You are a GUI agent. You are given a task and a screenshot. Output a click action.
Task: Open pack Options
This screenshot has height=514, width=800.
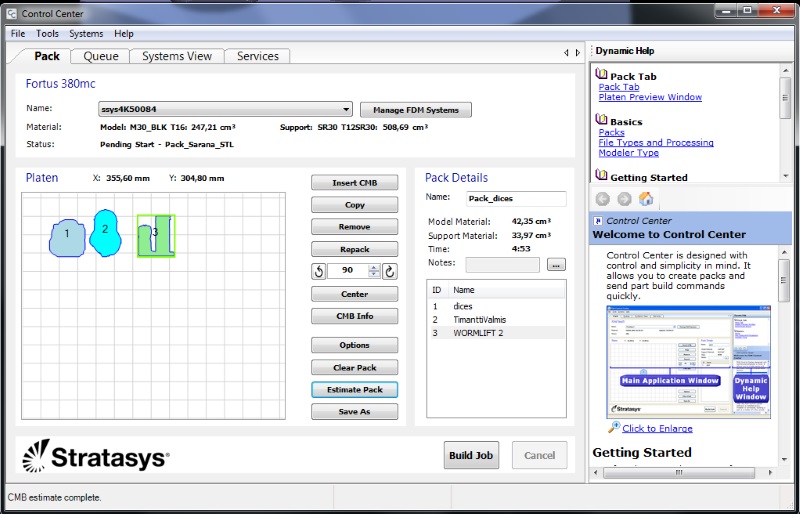tap(355, 345)
